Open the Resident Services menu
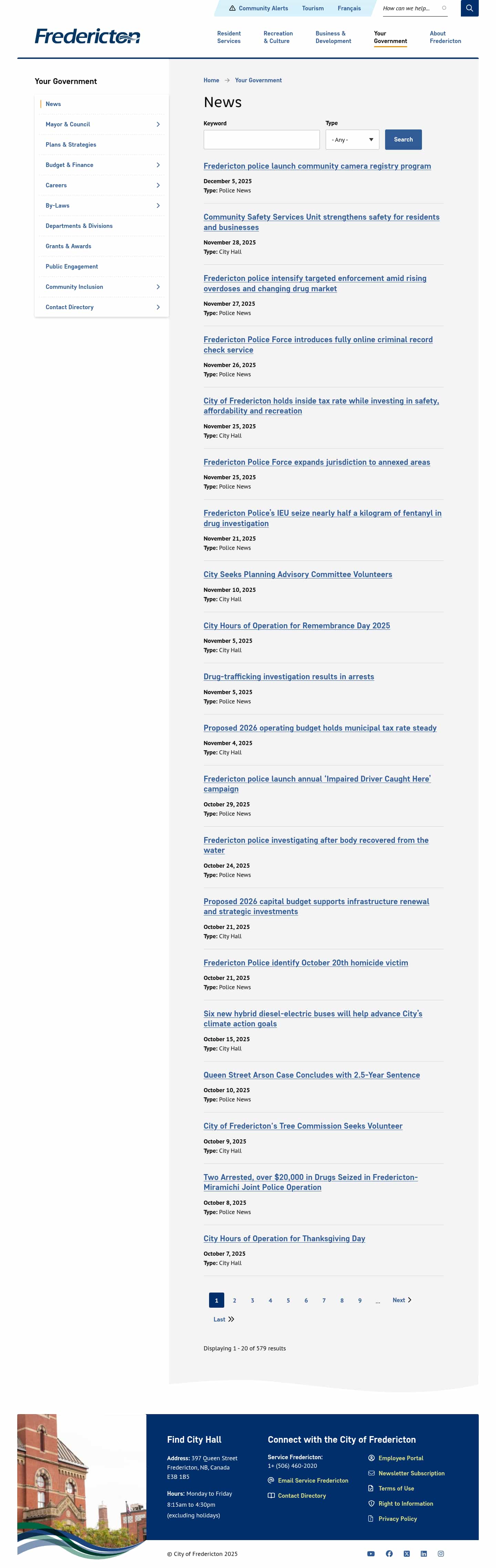Screen dimensions: 496x1568 229,37
